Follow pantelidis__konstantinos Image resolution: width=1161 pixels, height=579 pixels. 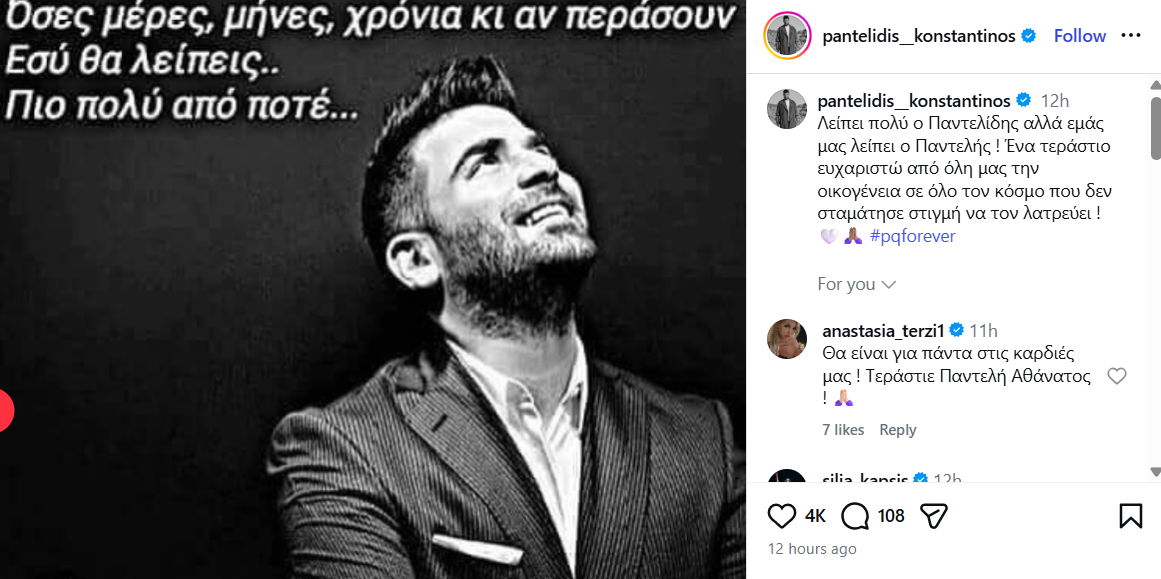1079,36
